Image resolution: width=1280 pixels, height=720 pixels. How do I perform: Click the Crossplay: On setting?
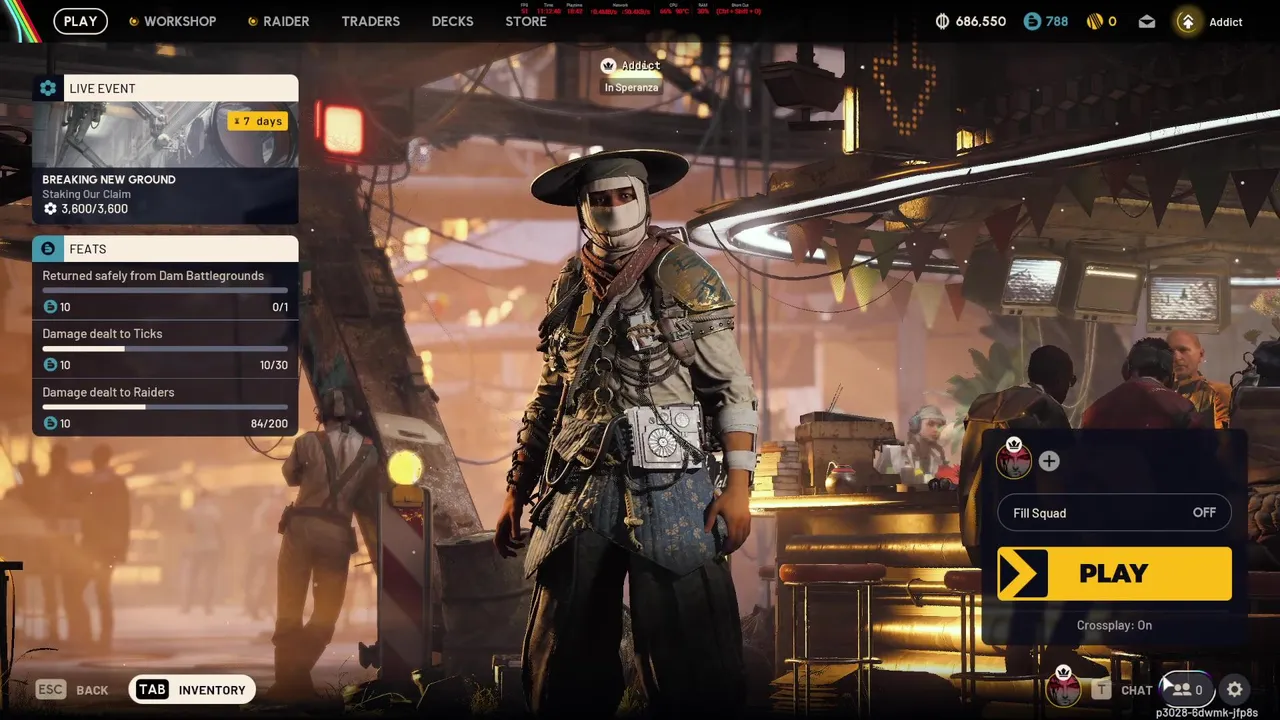(x=1114, y=625)
